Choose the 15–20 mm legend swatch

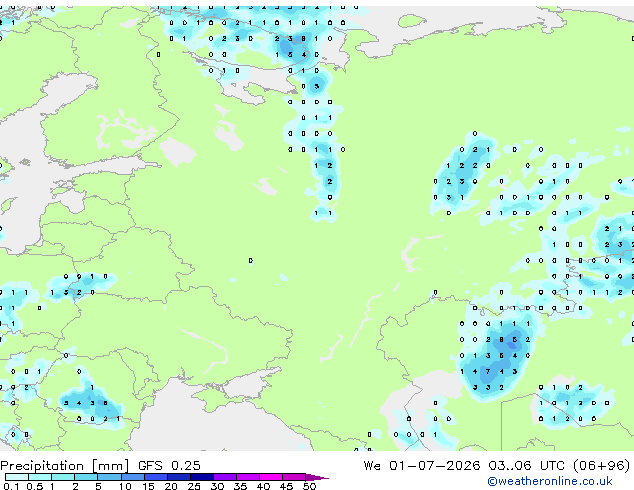point(155,477)
